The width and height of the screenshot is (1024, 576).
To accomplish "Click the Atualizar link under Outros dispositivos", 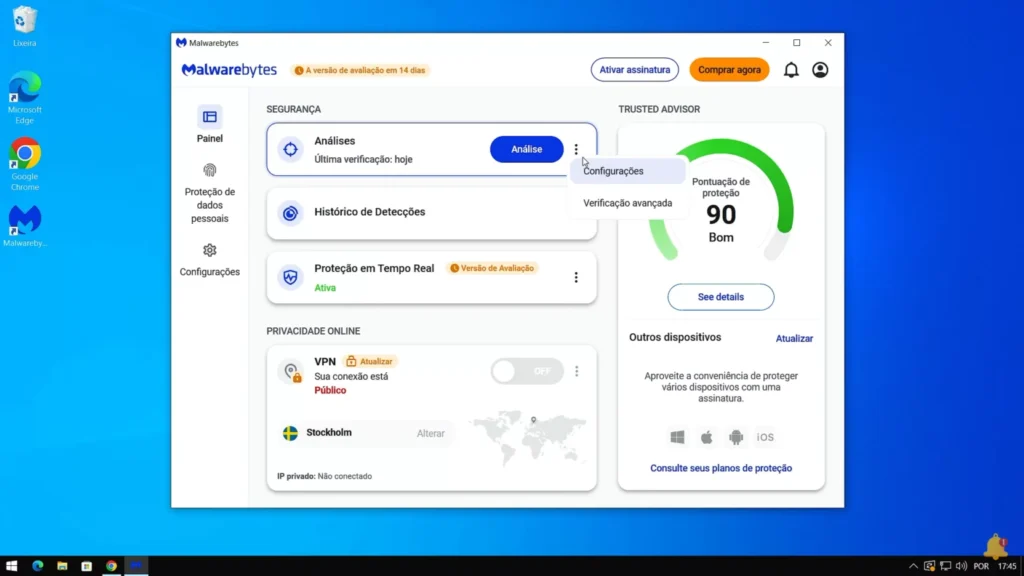I will click(x=794, y=338).
